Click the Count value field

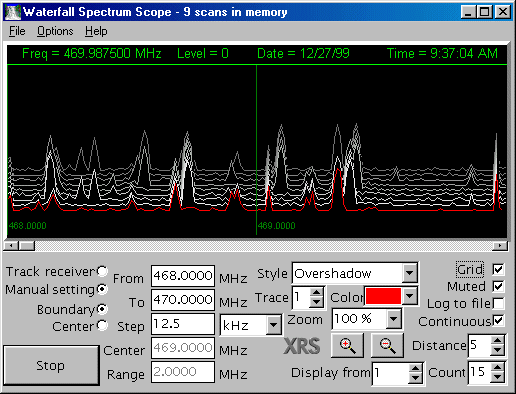(480, 372)
